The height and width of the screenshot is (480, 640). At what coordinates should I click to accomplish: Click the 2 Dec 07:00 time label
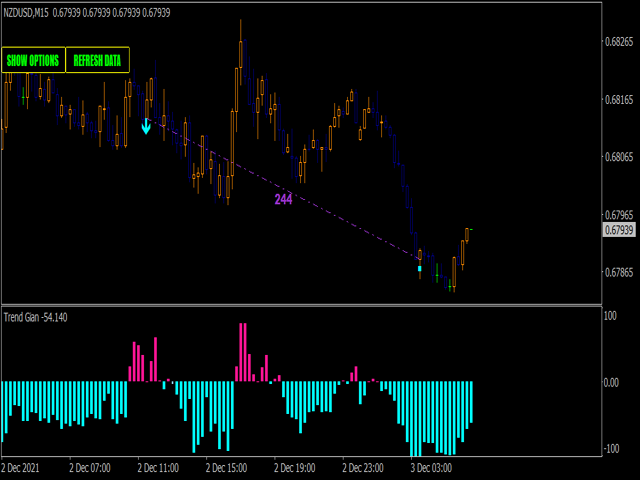[x=90, y=468]
